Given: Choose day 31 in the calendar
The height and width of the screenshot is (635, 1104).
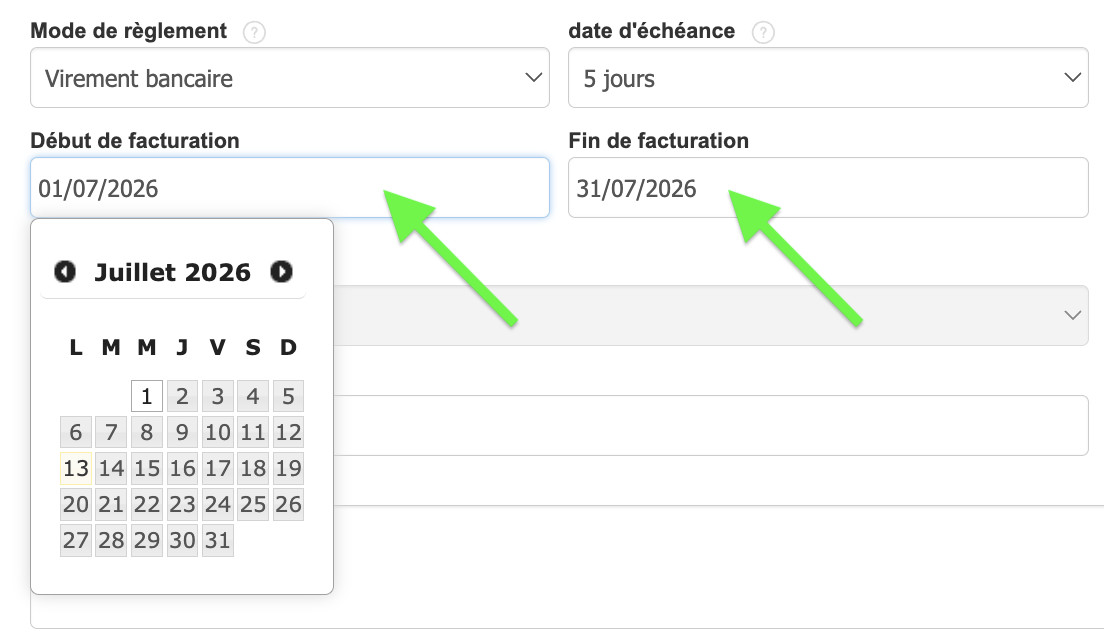Looking at the screenshot, I should [218, 540].
